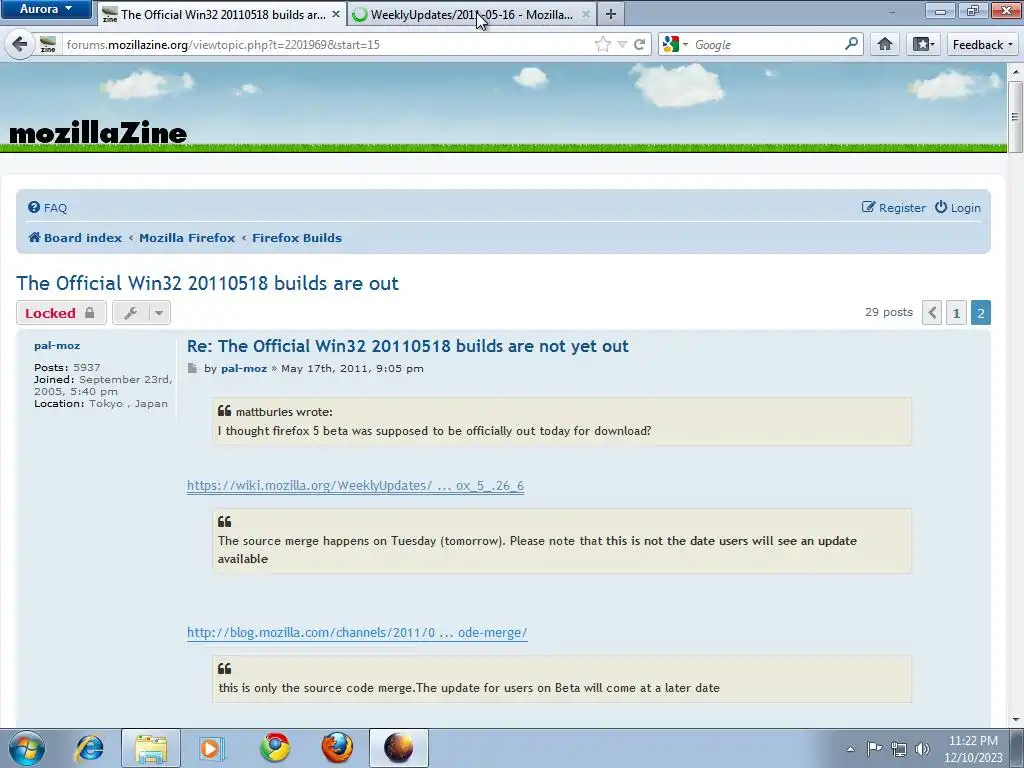Launch Internet Explorer from the taskbar

click(x=89, y=748)
